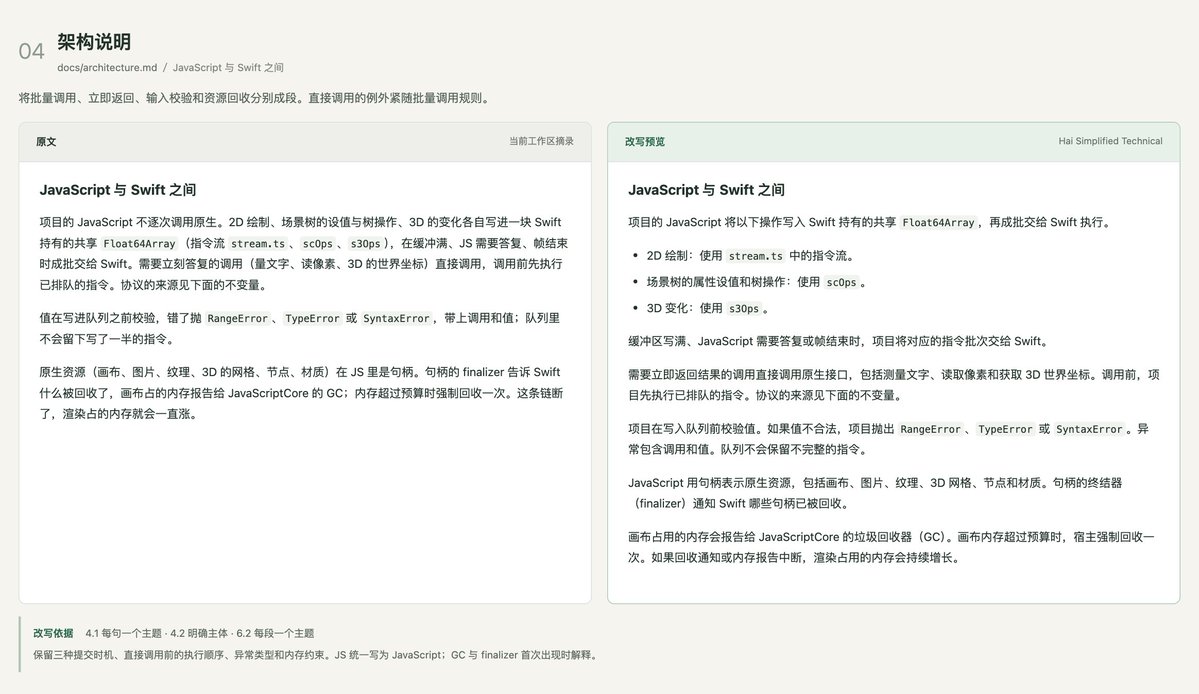Click "RangeError" code in the 原文 panel
The width and height of the screenshot is (1199, 694).
[238, 319]
